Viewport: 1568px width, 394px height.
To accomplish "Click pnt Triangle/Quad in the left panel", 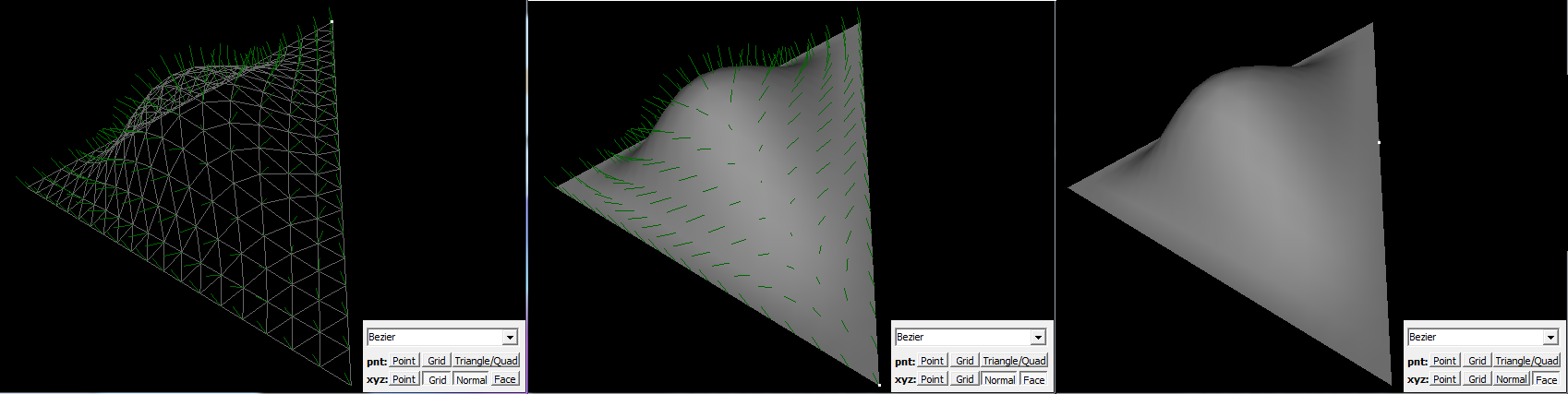I will (x=486, y=361).
